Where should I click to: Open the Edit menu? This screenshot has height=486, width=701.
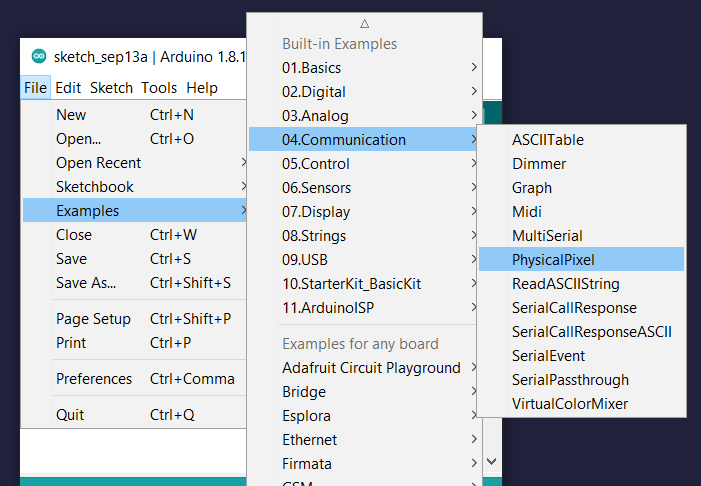click(x=68, y=88)
